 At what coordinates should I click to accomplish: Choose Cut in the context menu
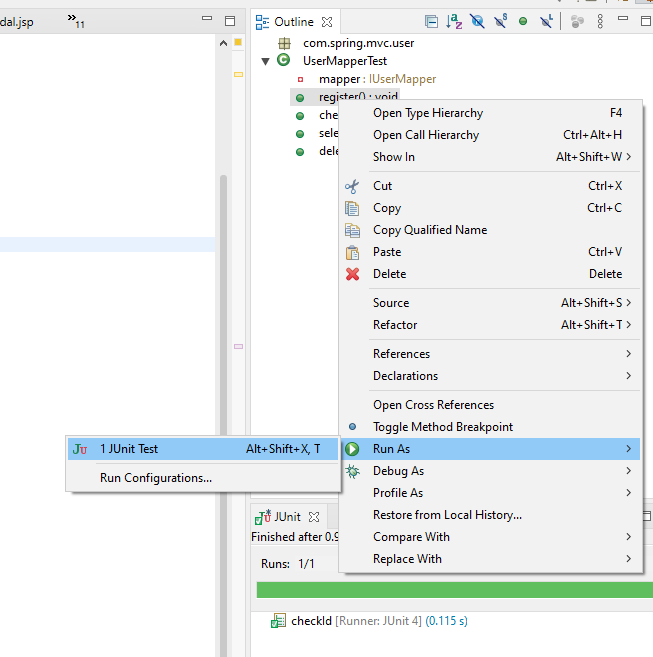coord(490,186)
